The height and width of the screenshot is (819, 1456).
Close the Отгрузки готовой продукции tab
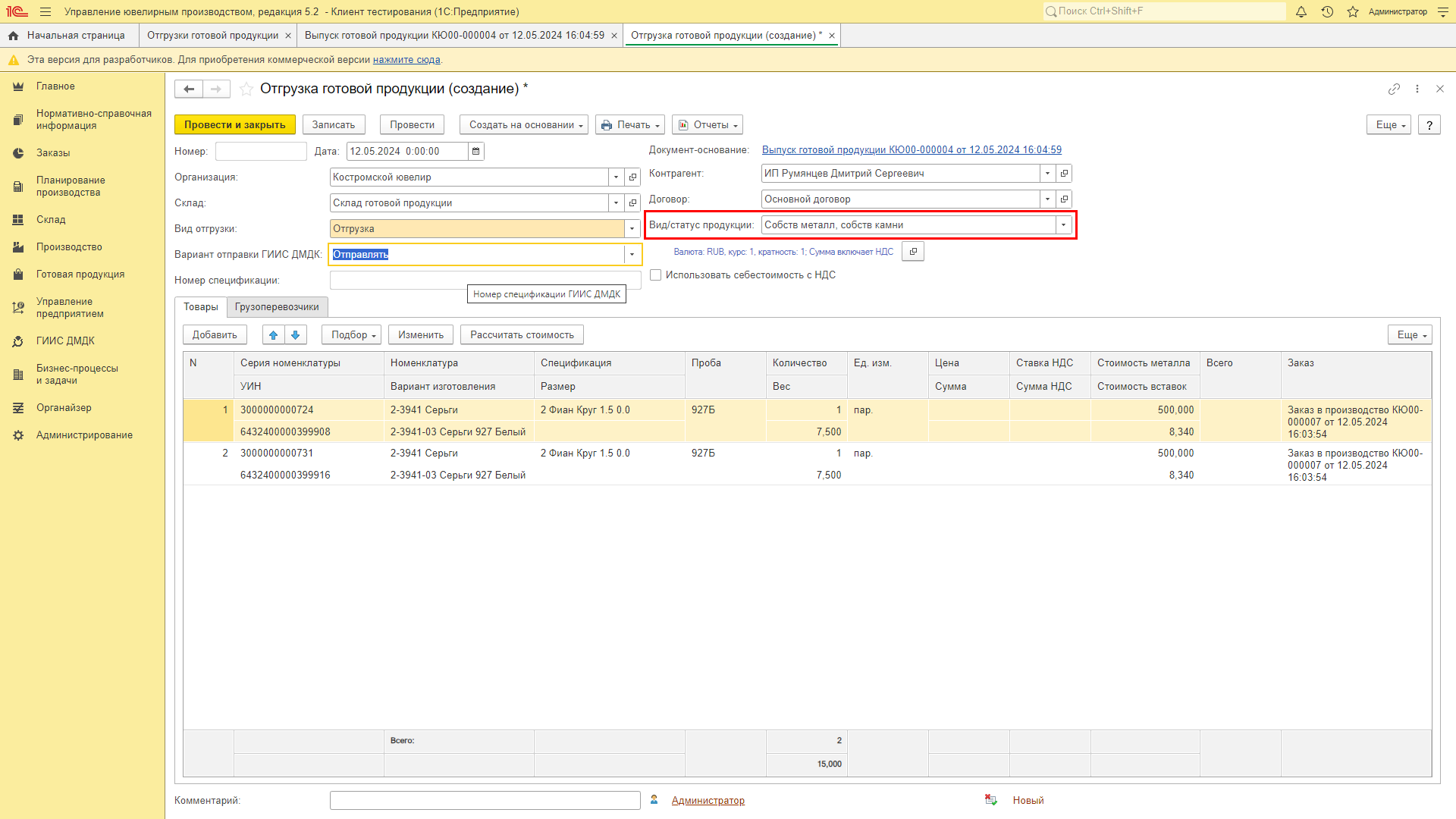pos(288,36)
